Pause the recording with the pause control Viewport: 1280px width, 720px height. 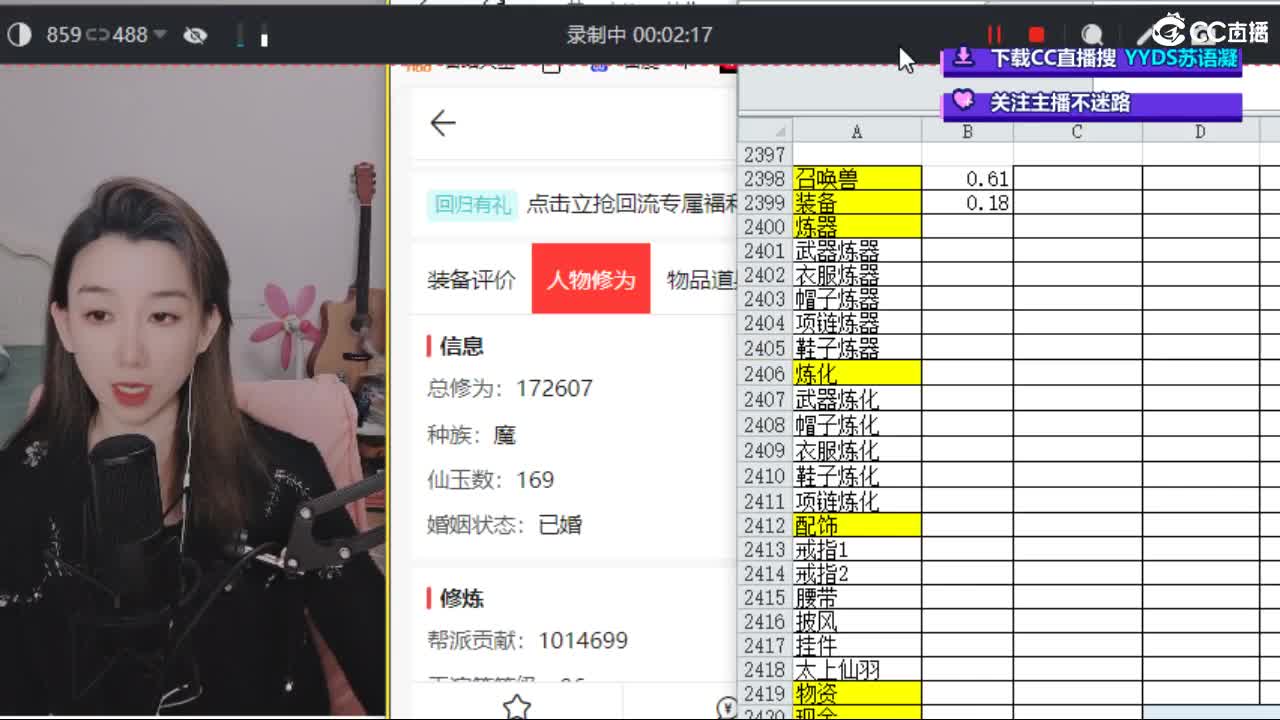(996, 33)
